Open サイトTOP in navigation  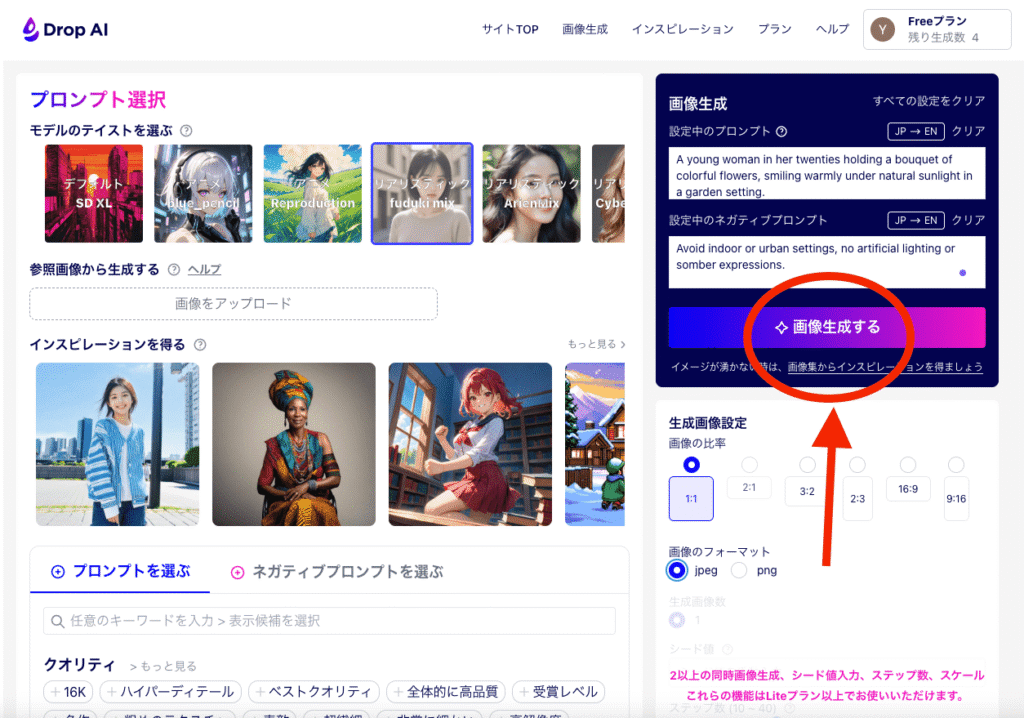click(x=510, y=29)
